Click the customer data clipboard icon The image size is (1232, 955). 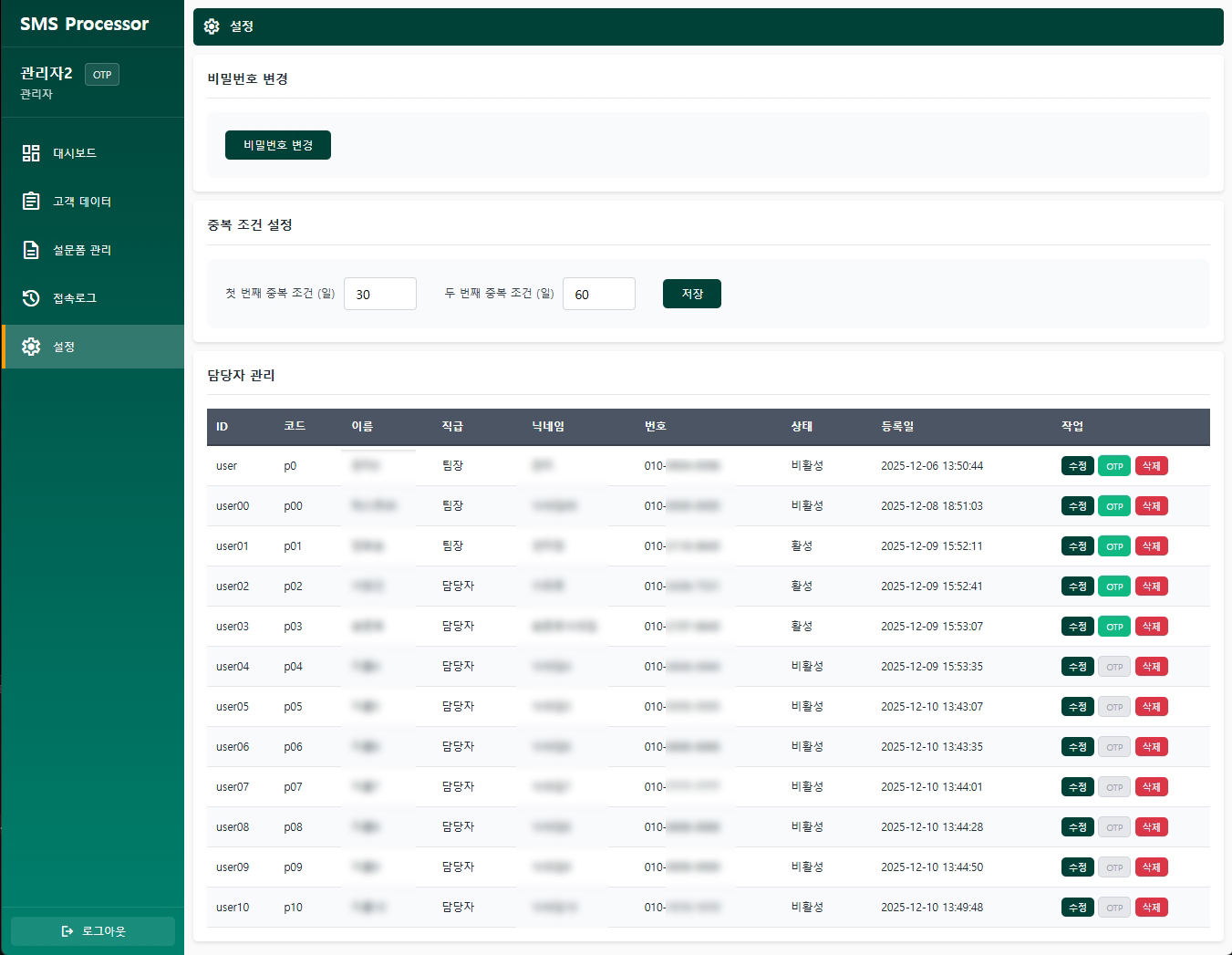[31, 202]
